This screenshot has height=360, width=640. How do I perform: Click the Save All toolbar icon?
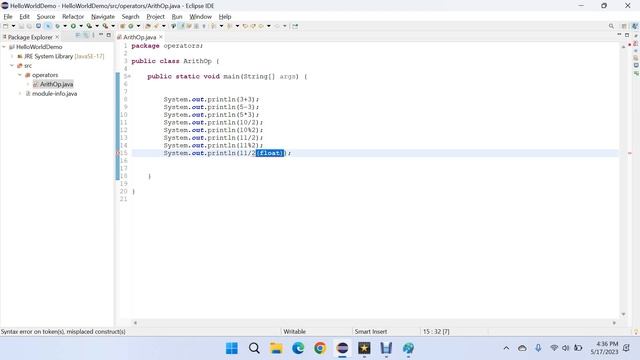(x=29, y=26)
